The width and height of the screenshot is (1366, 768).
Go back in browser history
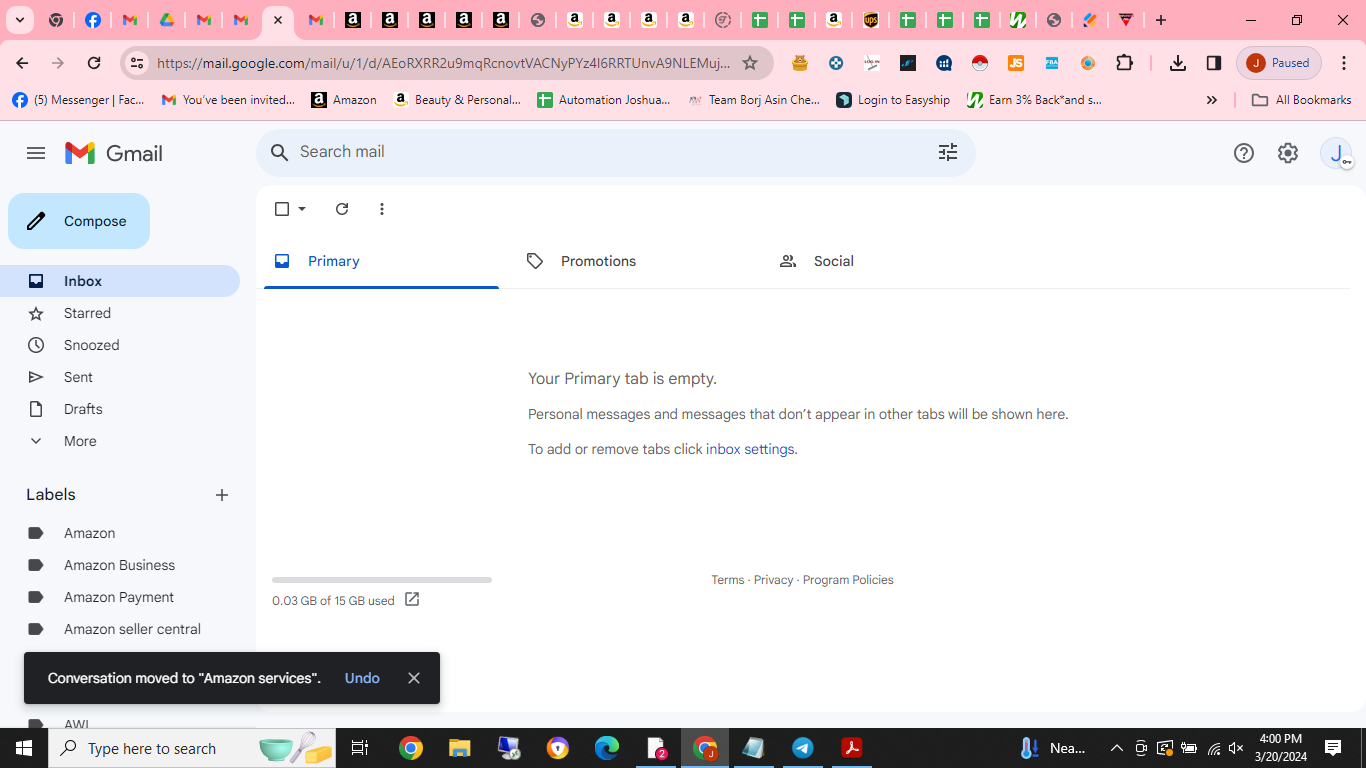coord(22,63)
